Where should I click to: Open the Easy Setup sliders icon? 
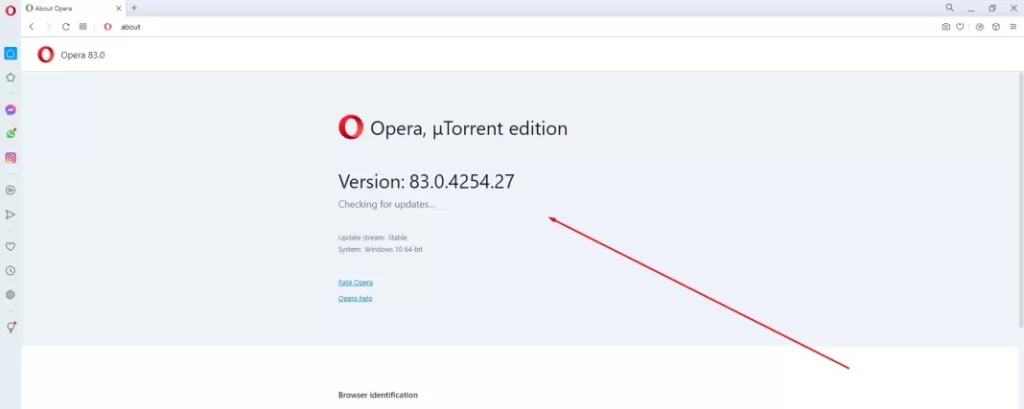click(1013, 27)
